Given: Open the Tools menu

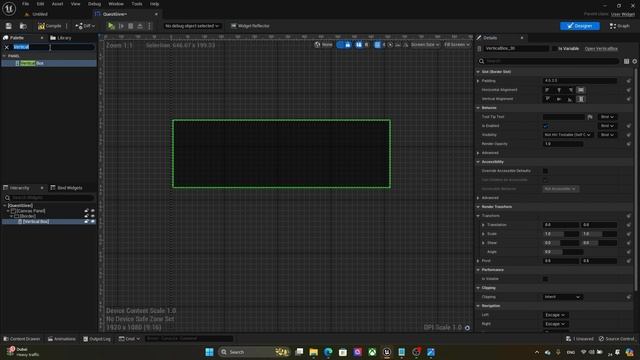Looking at the screenshot, I should (137, 4).
